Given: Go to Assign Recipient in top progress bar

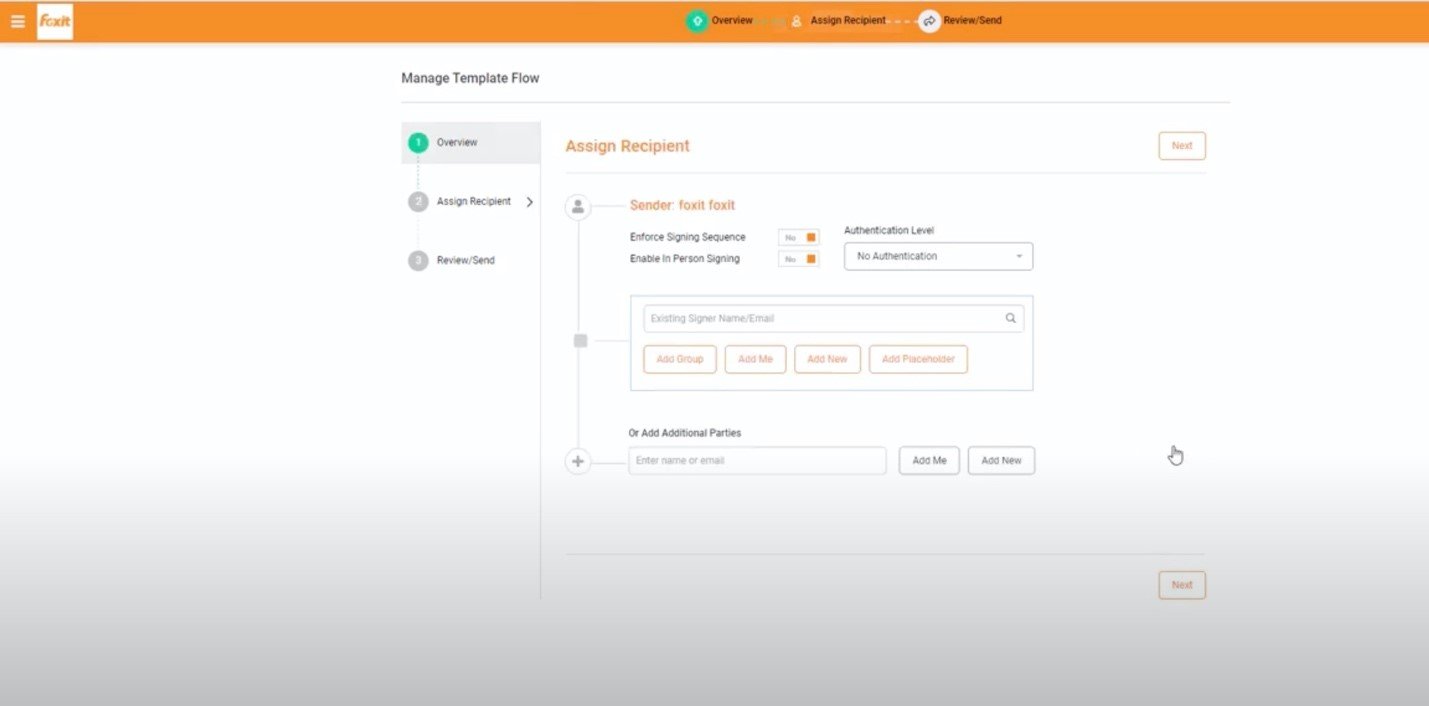Looking at the screenshot, I should [x=848, y=21].
